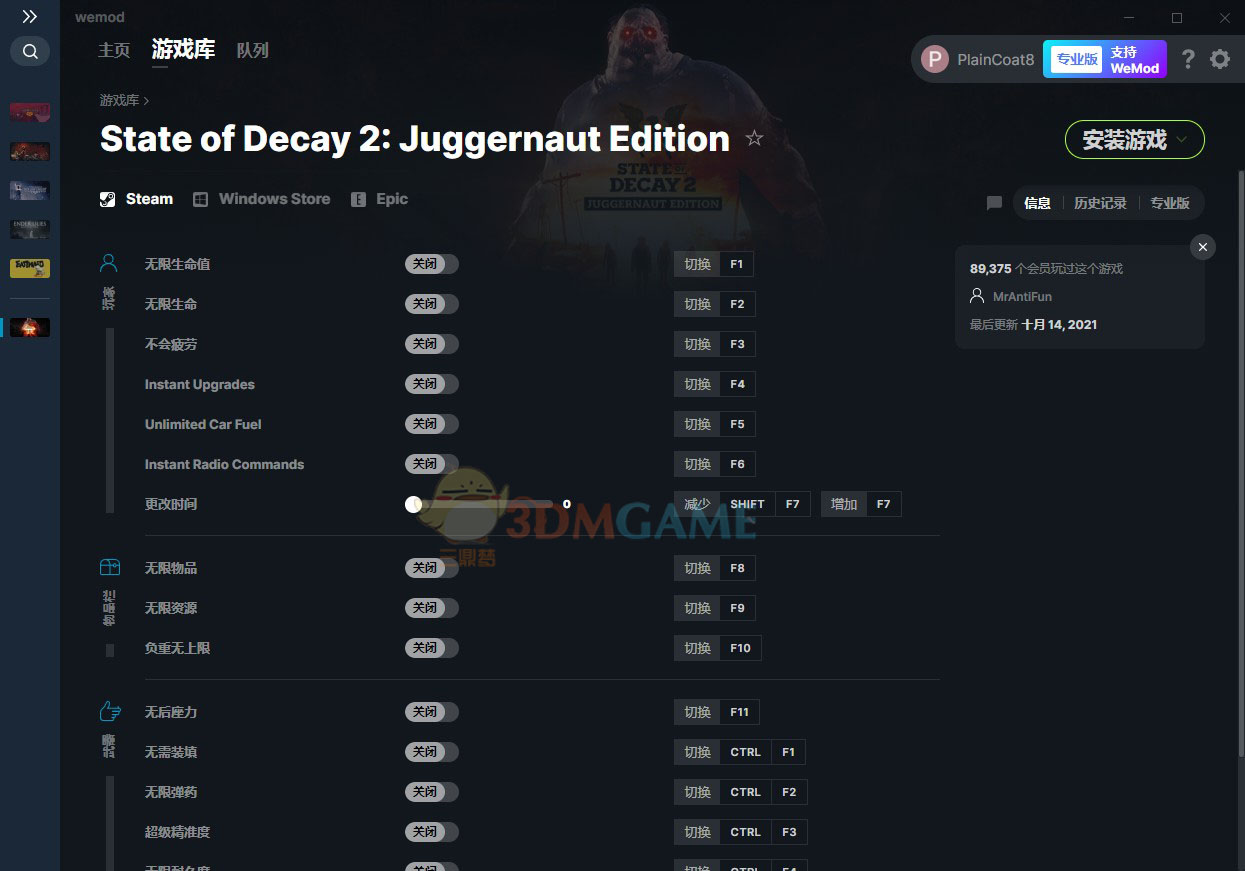Select the yellow game thumbnail in sidebar
Image resolution: width=1245 pixels, height=871 pixels.
pos(30,268)
